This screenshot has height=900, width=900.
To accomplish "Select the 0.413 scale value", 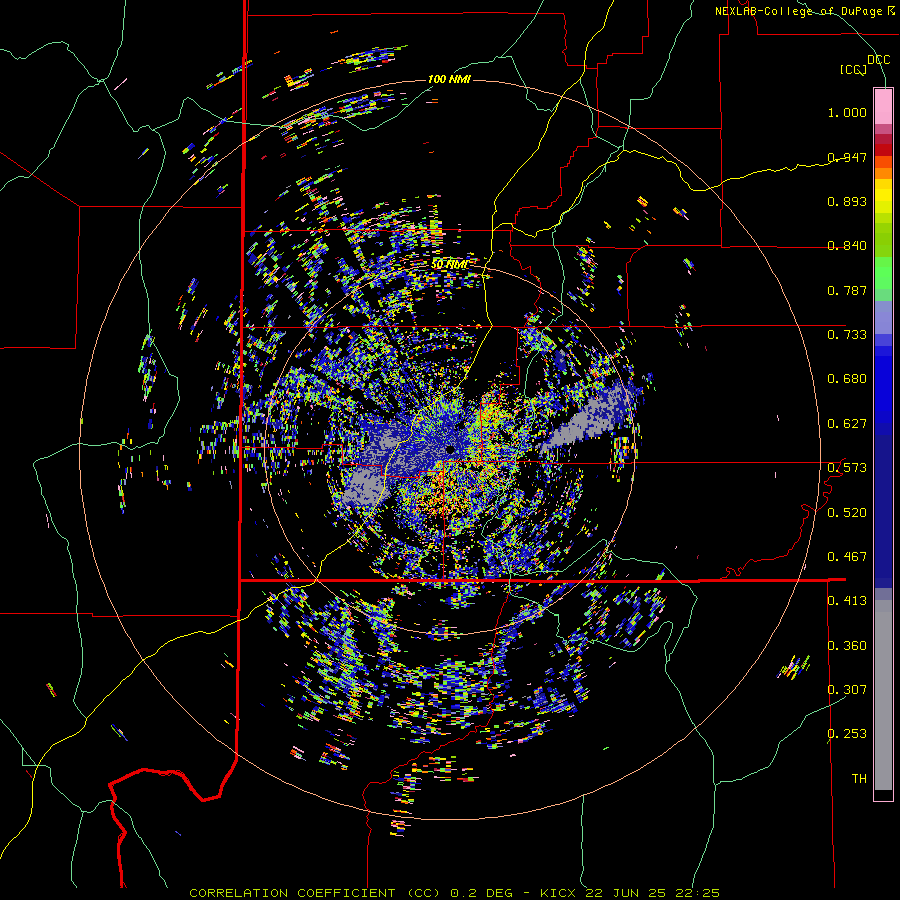I will click(x=847, y=601).
